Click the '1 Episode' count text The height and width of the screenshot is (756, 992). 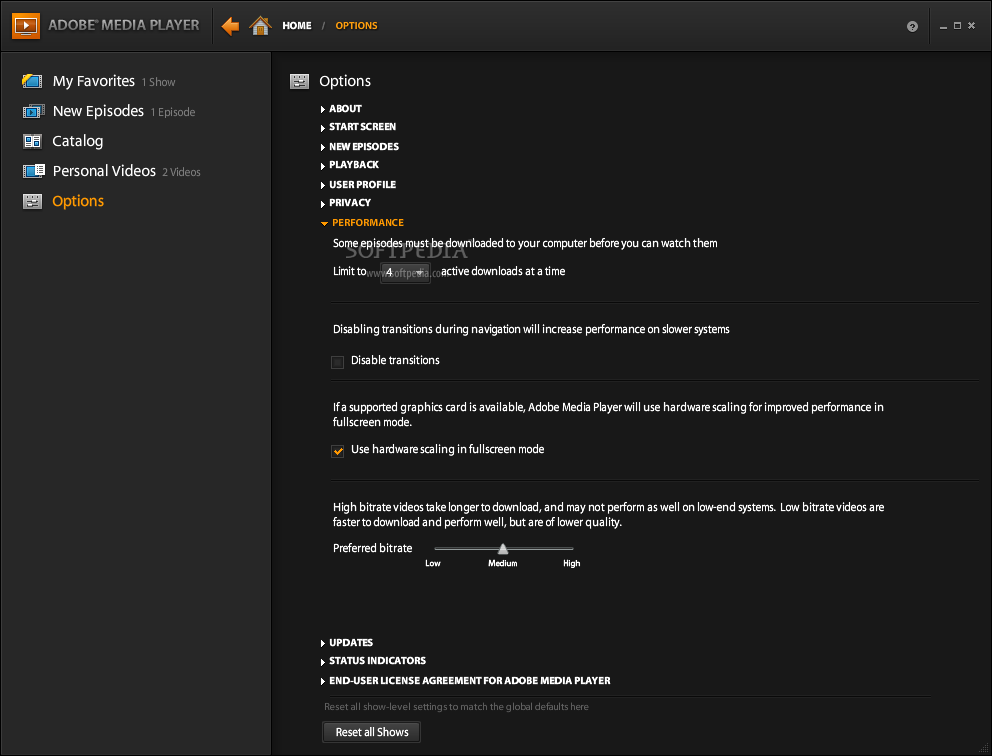(173, 112)
